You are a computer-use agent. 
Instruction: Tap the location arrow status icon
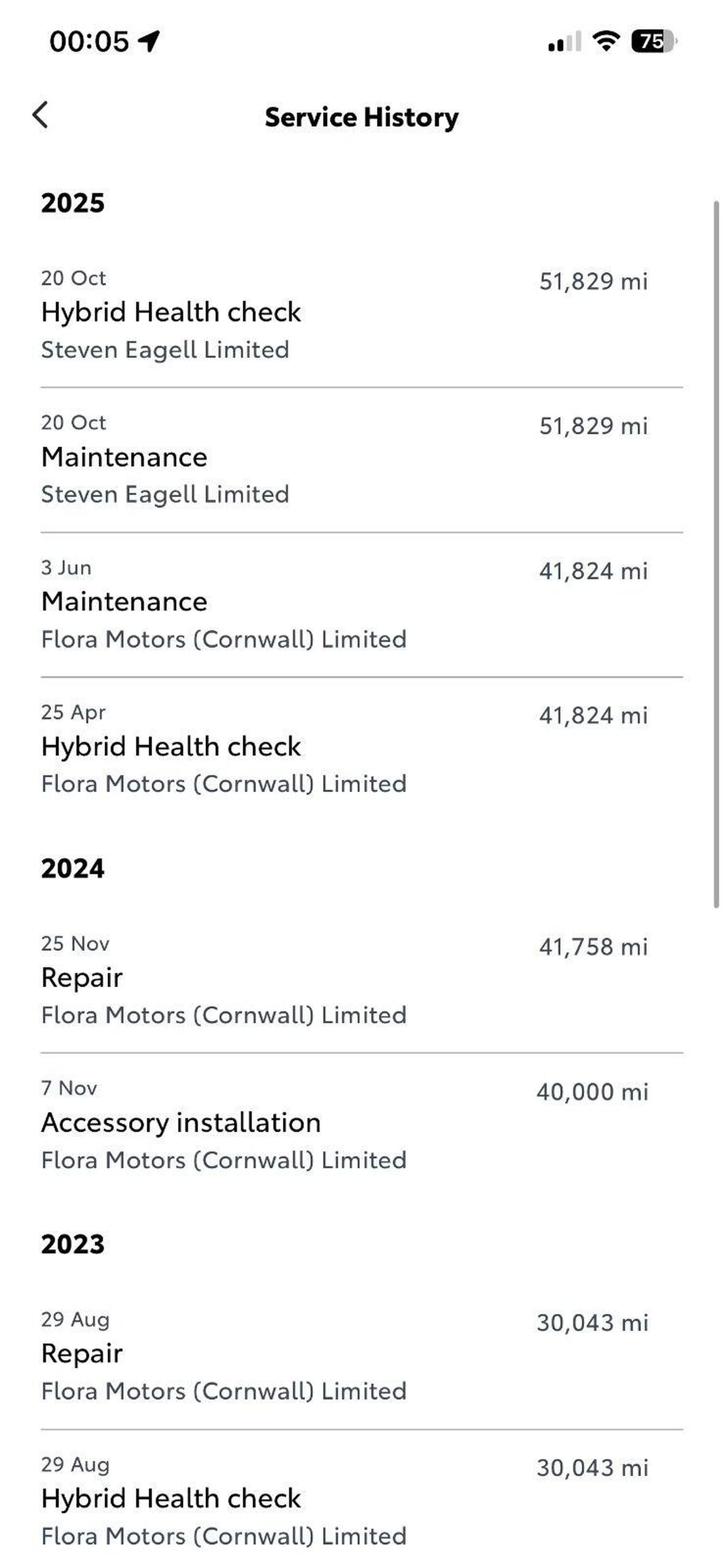click(148, 41)
